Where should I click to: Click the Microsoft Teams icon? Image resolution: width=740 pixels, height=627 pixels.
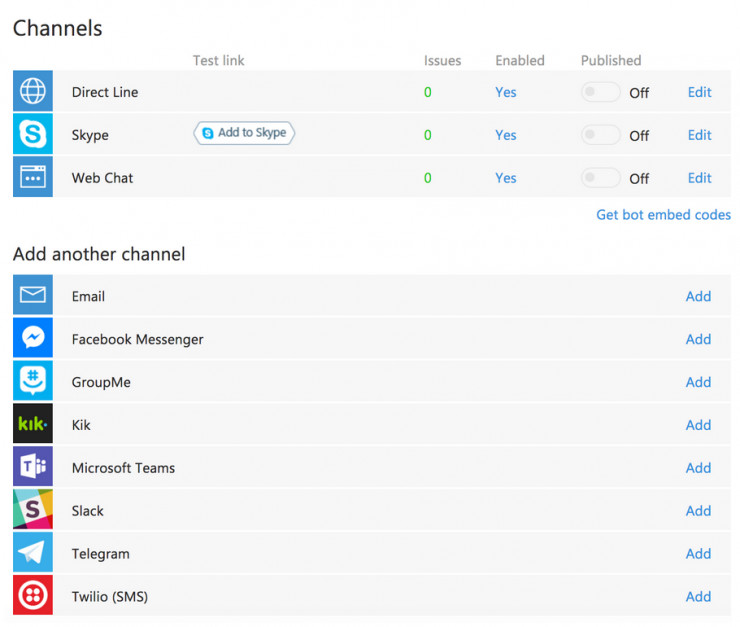pyautogui.click(x=32, y=468)
